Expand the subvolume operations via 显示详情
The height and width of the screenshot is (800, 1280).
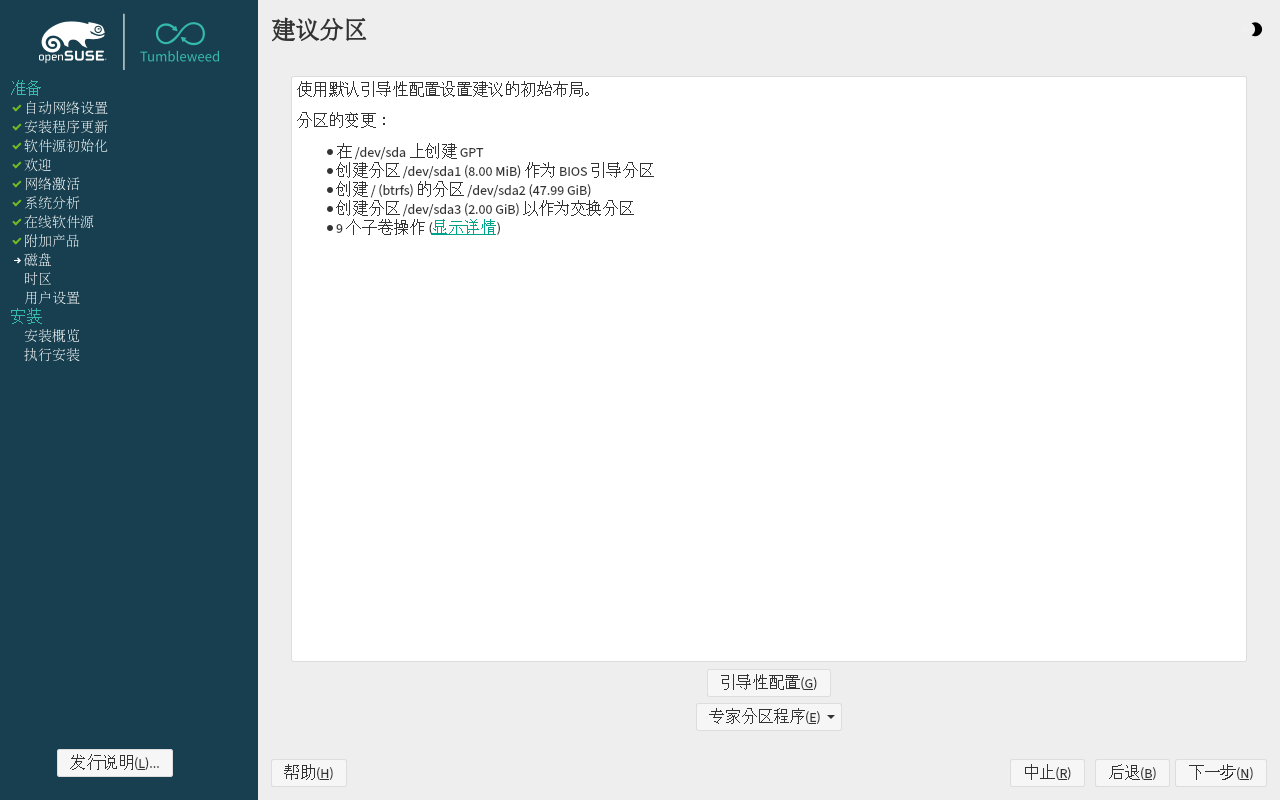[x=463, y=227]
